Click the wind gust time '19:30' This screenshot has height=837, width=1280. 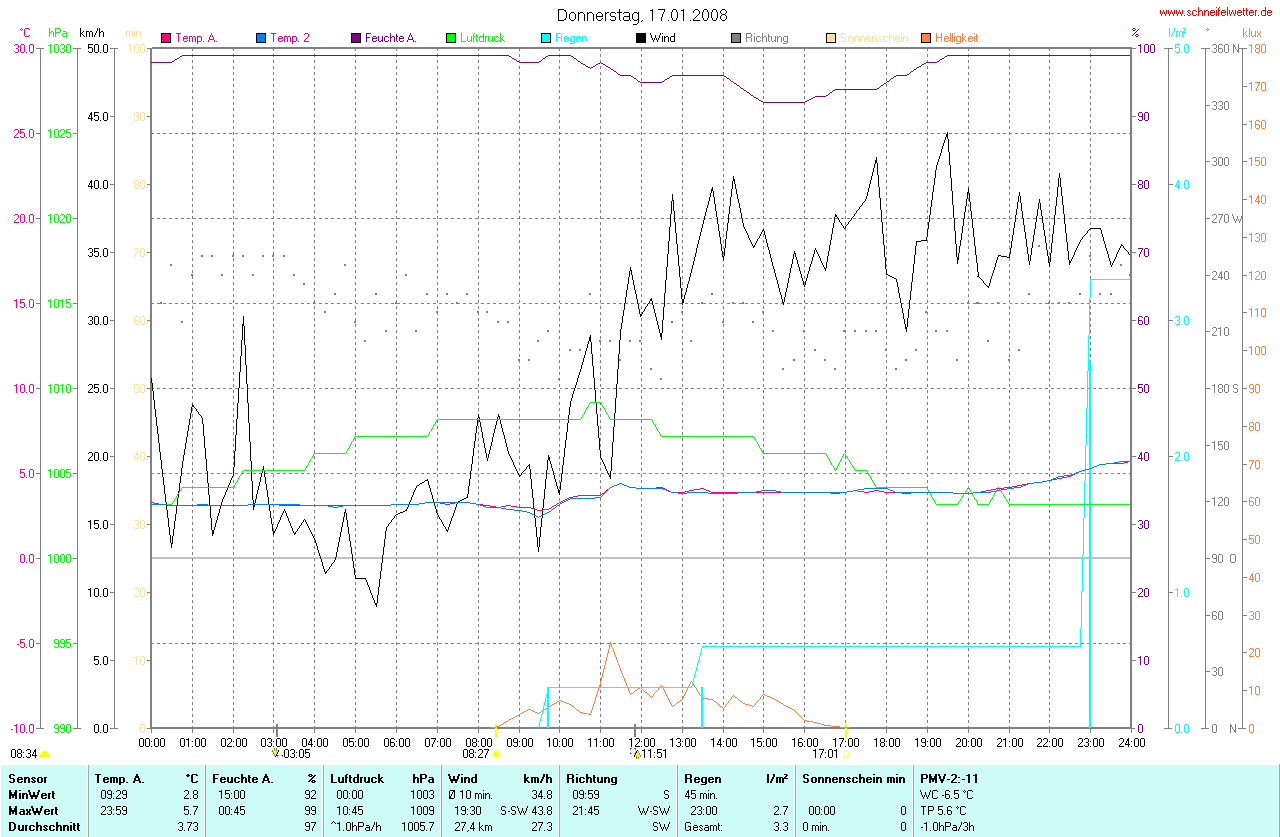pos(468,811)
